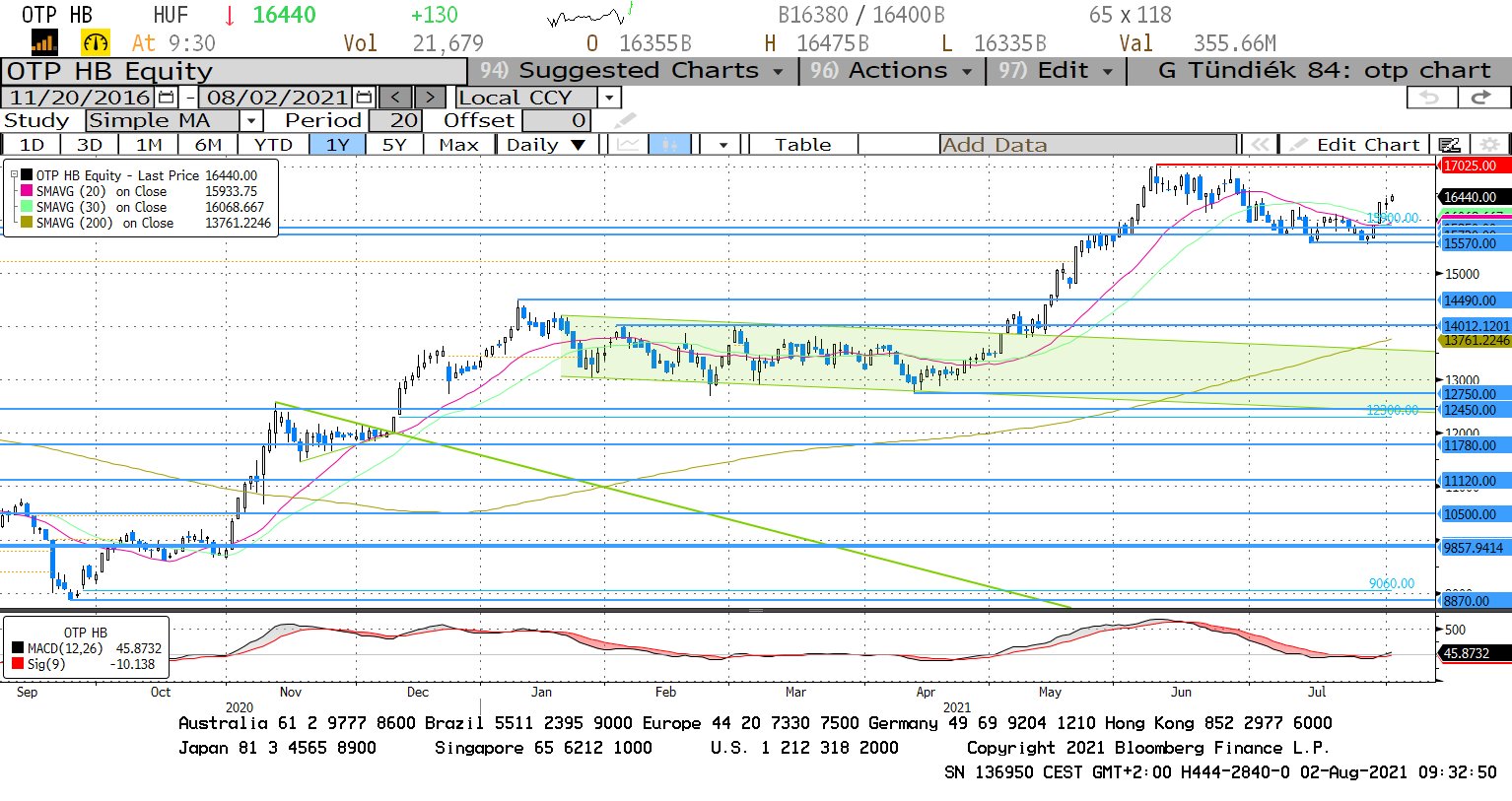Click the start date field 11/20/2016
Screen dimensions: 1512x801
pyautogui.click(x=80, y=97)
